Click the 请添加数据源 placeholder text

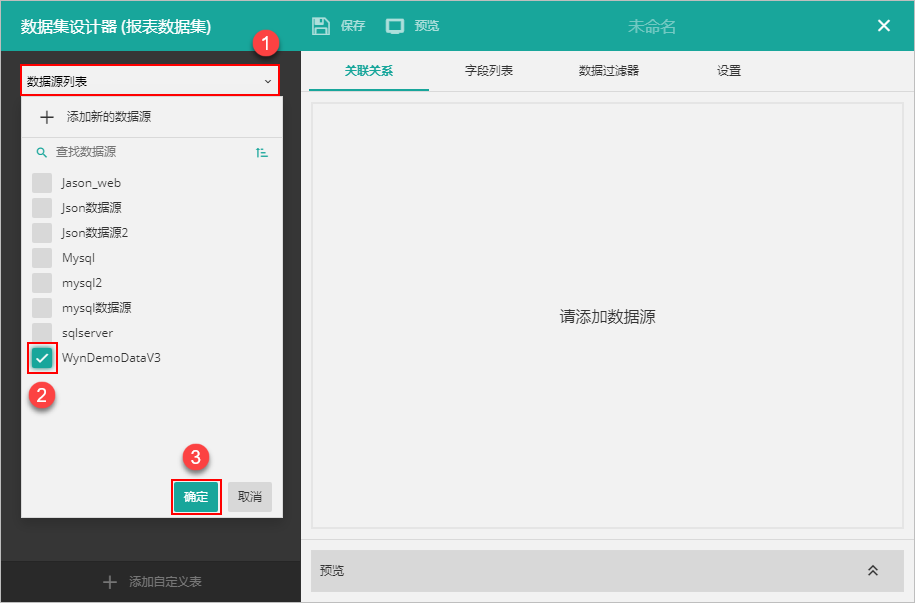coord(607,316)
